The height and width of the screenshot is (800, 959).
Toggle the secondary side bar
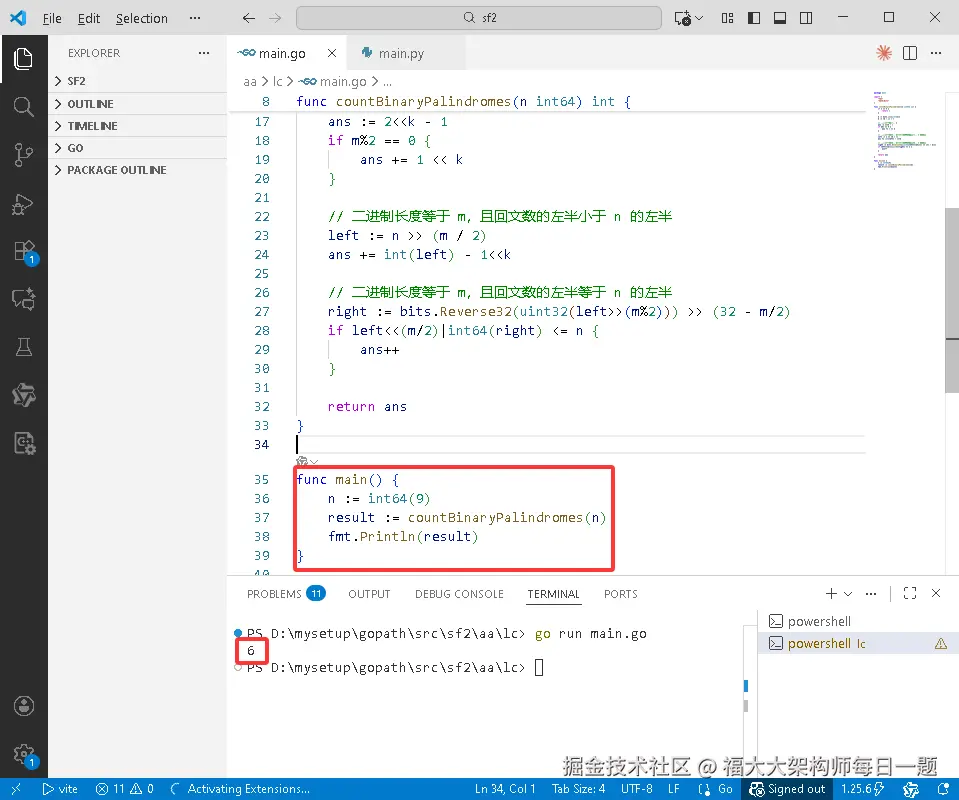(806, 18)
